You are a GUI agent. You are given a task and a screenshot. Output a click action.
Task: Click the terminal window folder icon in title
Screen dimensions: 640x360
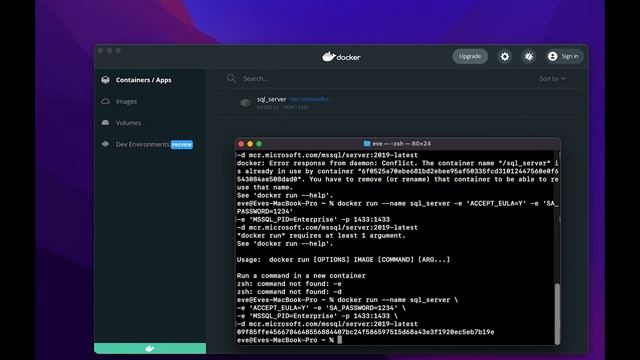click(367, 144)
